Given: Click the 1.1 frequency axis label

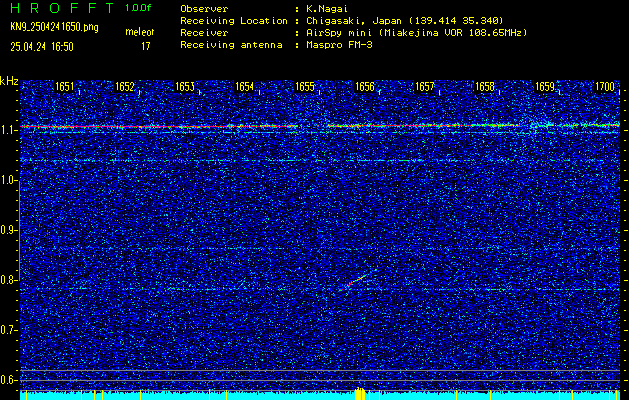Looking at the screenshot, I should point(7,130).
